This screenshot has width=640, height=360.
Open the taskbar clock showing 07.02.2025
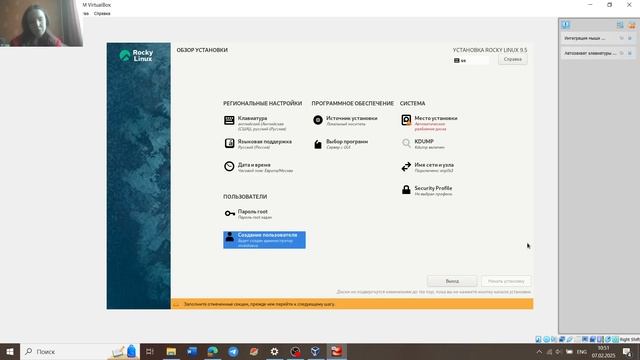click(x=603, y=352)
